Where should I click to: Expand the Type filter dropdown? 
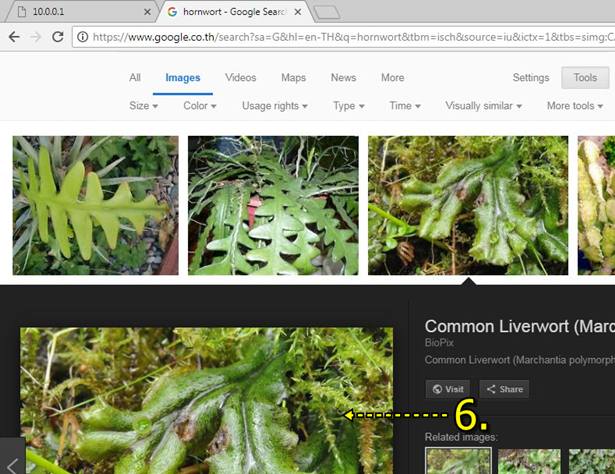tap(349, 106)
